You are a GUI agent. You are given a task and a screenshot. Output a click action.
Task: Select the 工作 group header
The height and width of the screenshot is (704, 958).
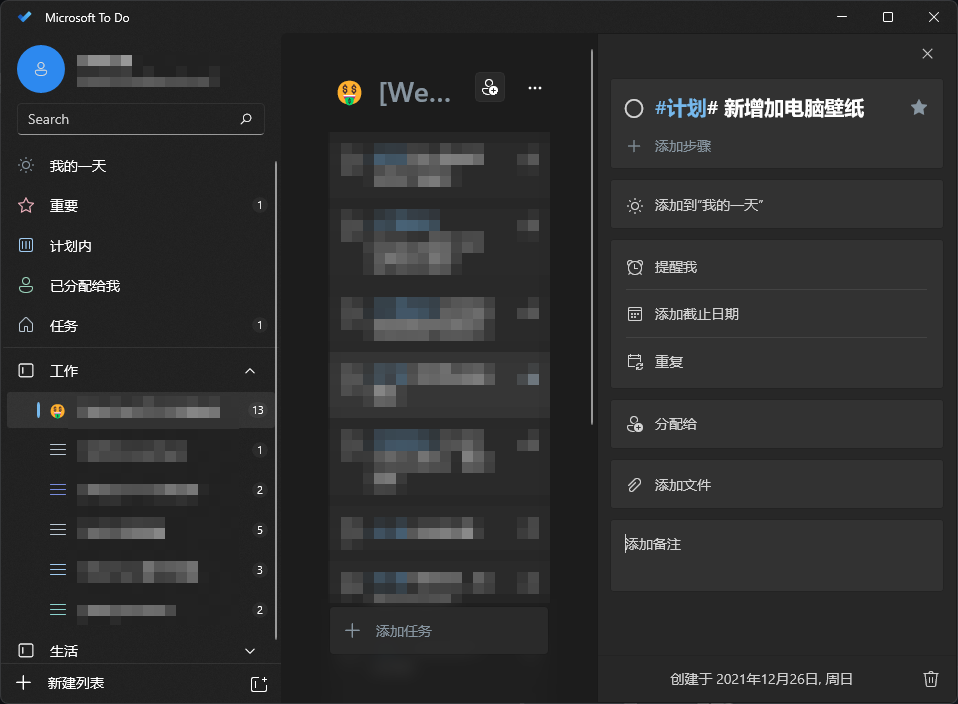(141, 371)
